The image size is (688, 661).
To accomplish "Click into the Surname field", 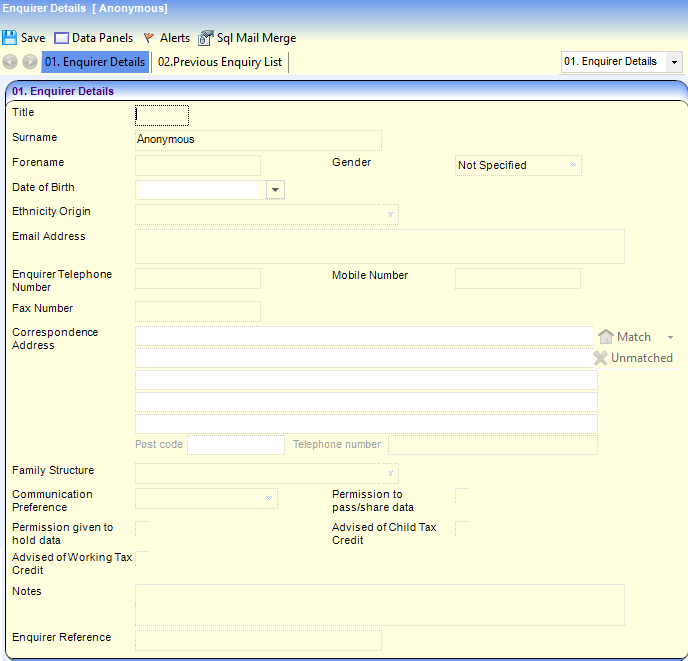I will click(x=258, y=140).
